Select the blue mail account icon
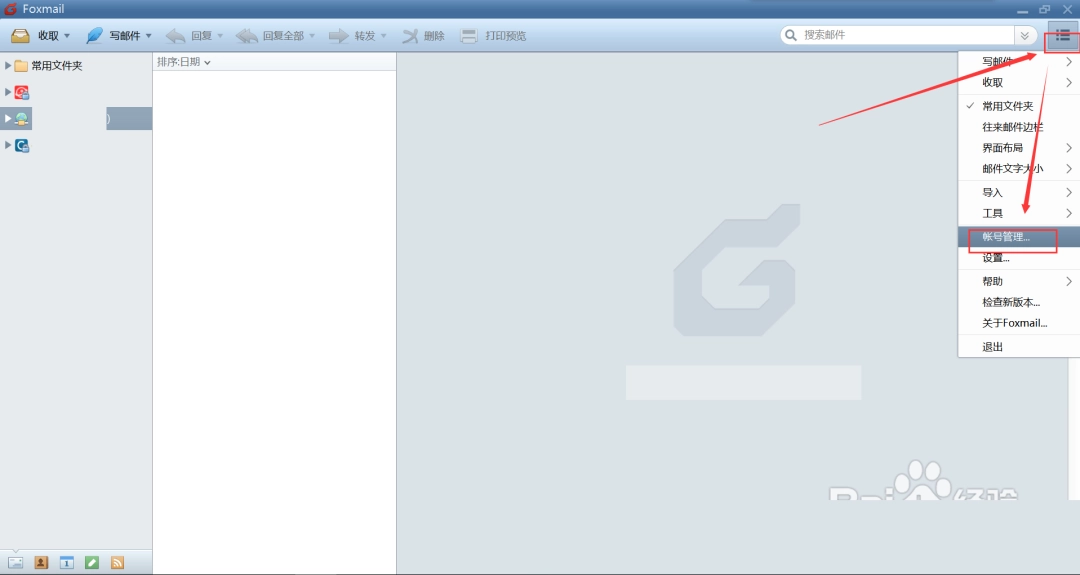 [22, 146]
